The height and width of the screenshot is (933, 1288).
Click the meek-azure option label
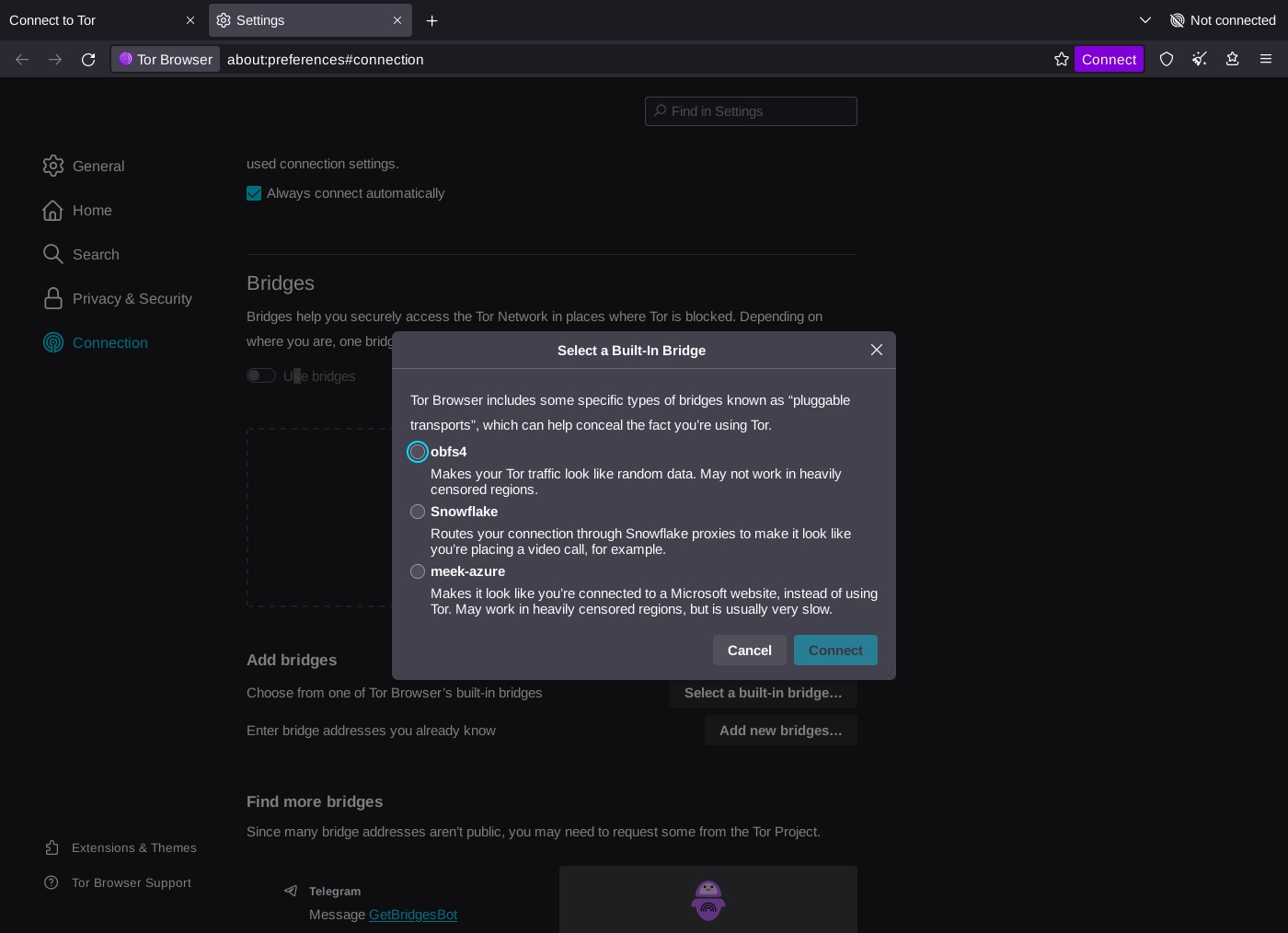tap(467, 571)
